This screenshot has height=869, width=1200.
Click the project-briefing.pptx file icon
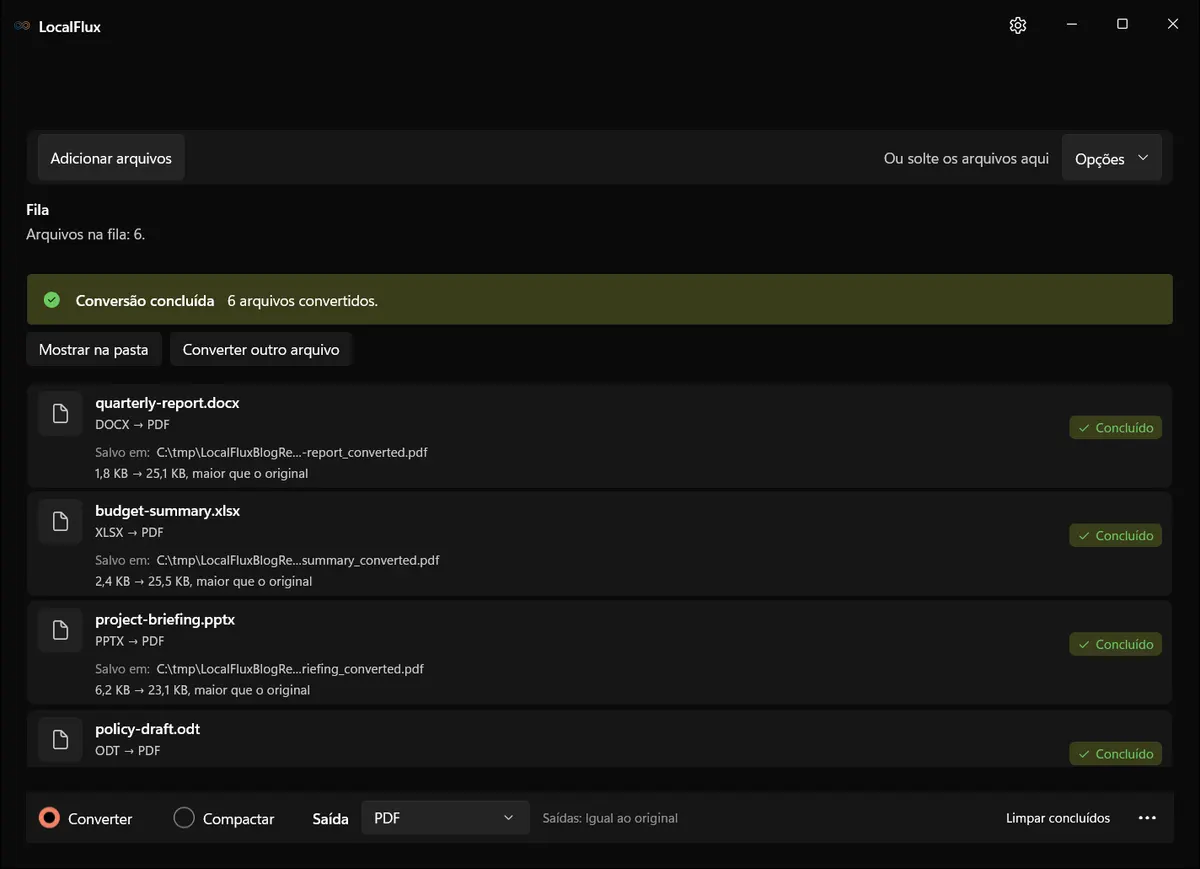[60, 630]
